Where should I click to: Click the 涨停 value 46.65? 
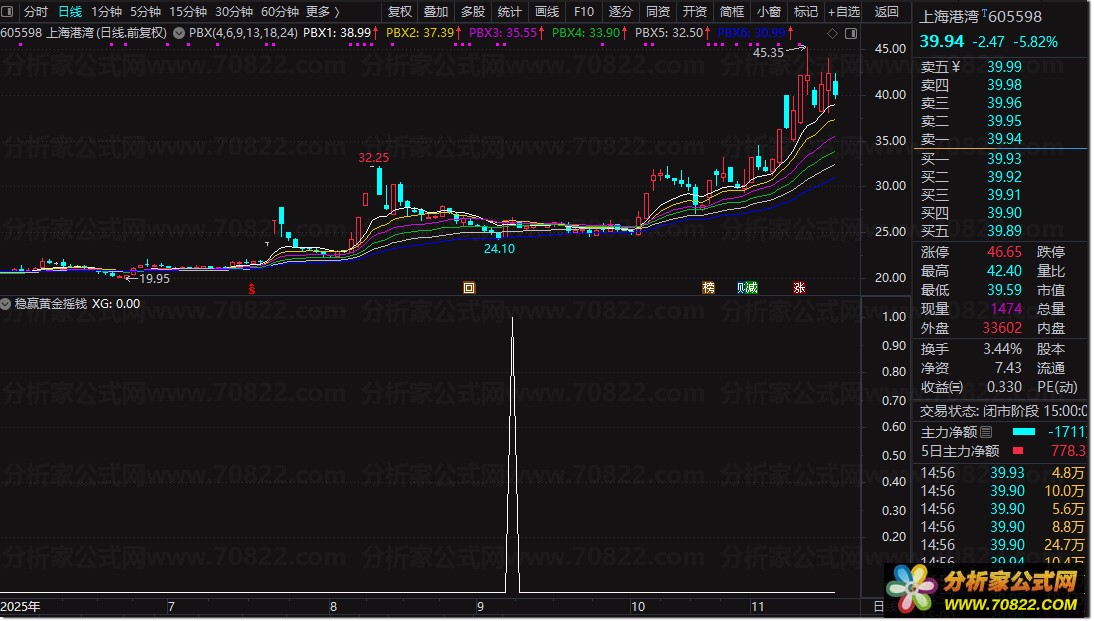click(x=1004, y=252)
